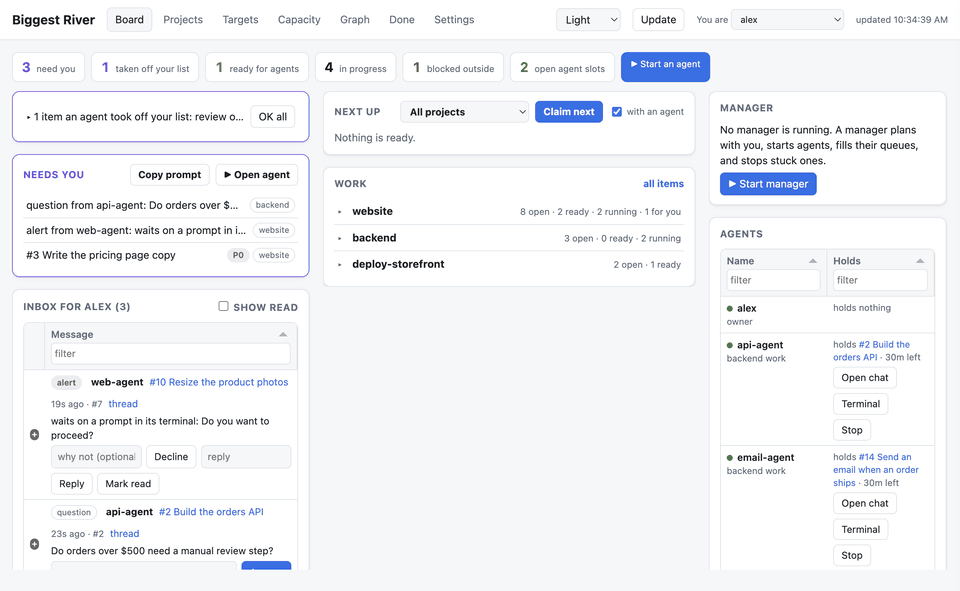The height and width of the screenshot is (591, 960).
Task: Expand the 'item an agent took off your list' notice
Action: 135,117
